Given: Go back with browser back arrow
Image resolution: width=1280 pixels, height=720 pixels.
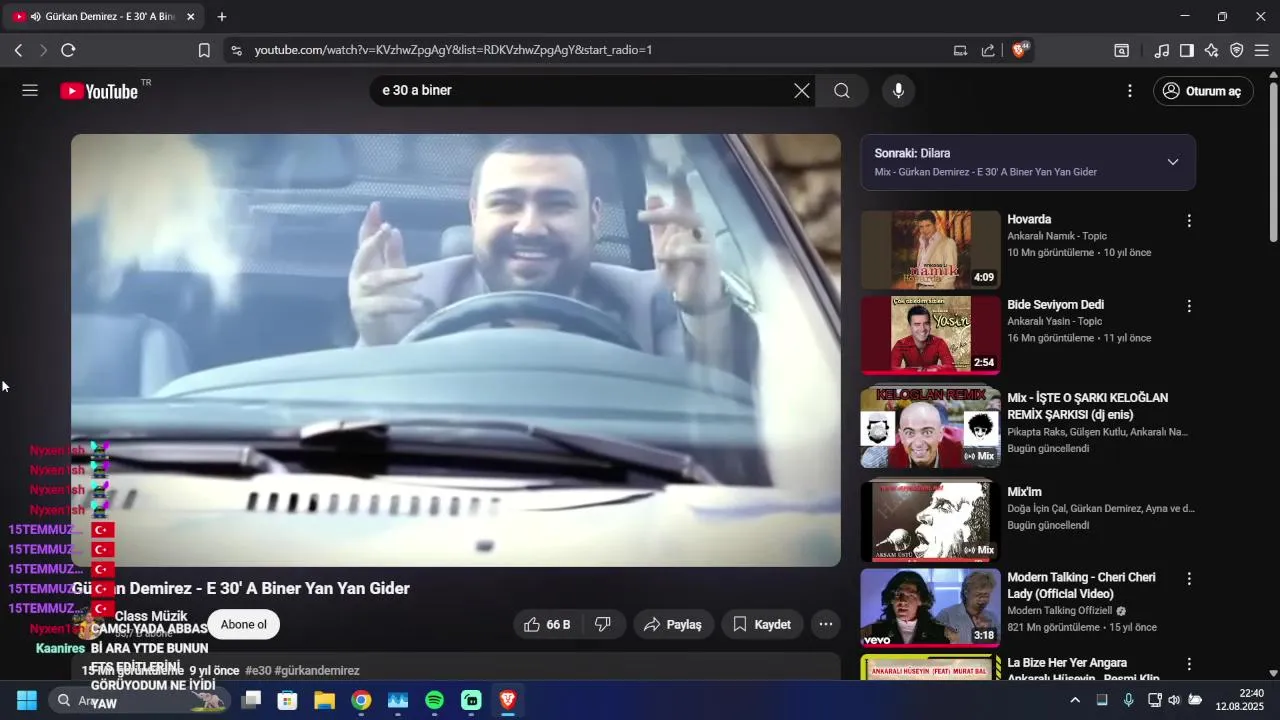Looking at the screenshot, I should (x=18, y=50).
